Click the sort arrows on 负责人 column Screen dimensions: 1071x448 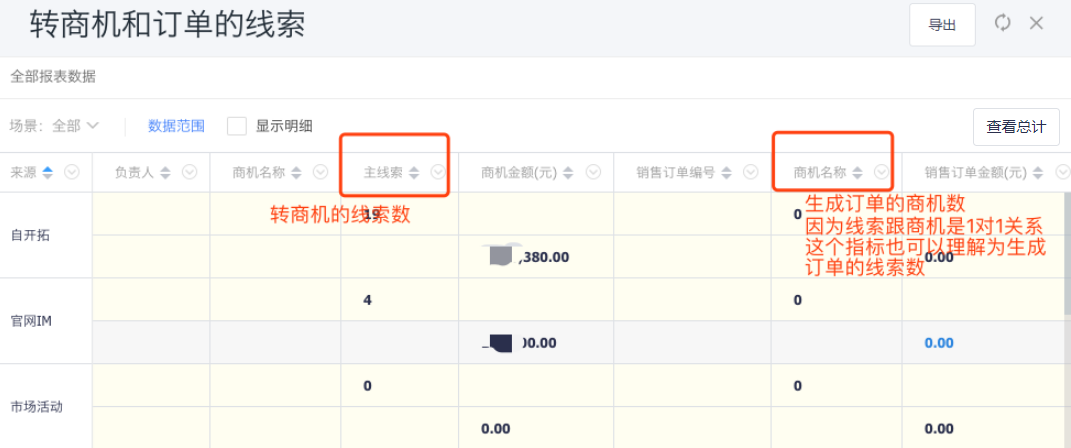[x=166, y=172]
